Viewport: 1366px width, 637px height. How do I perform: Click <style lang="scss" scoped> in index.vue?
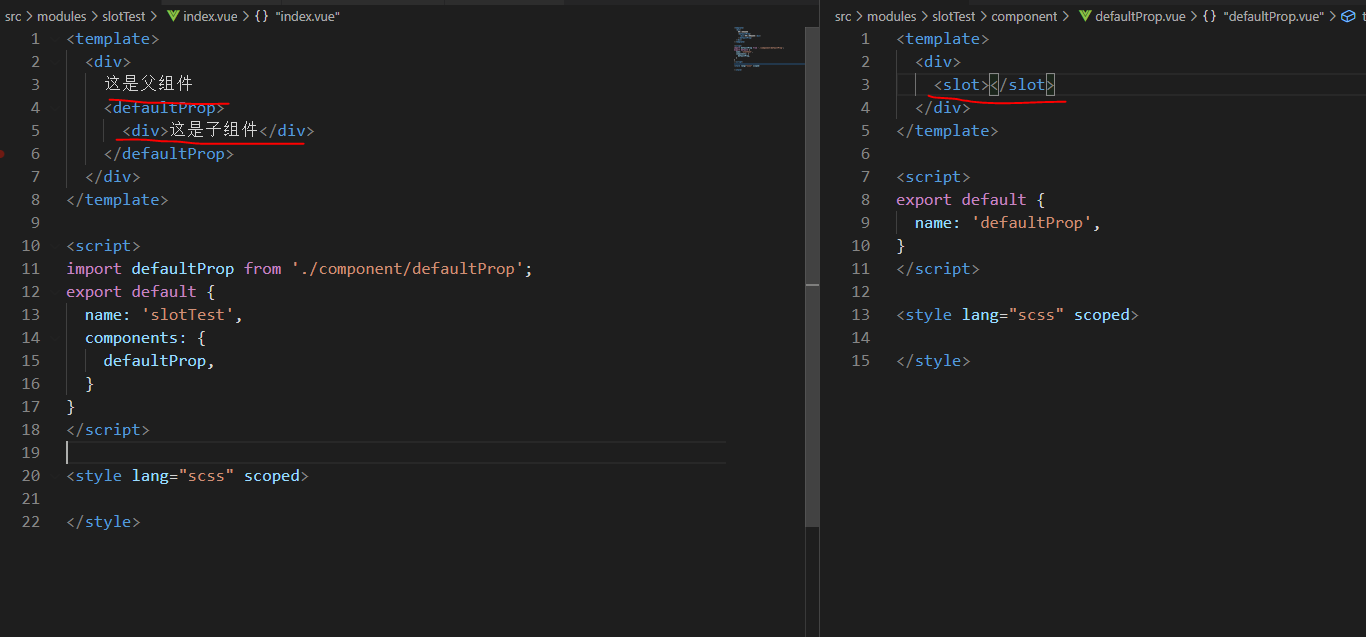click(187, 475)
